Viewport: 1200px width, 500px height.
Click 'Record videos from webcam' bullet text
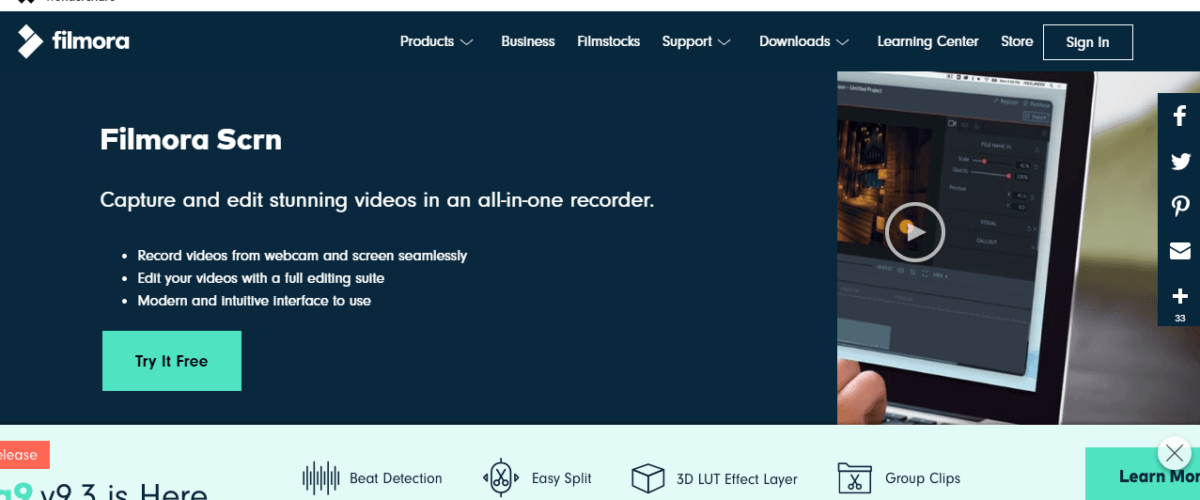(302, 256)
